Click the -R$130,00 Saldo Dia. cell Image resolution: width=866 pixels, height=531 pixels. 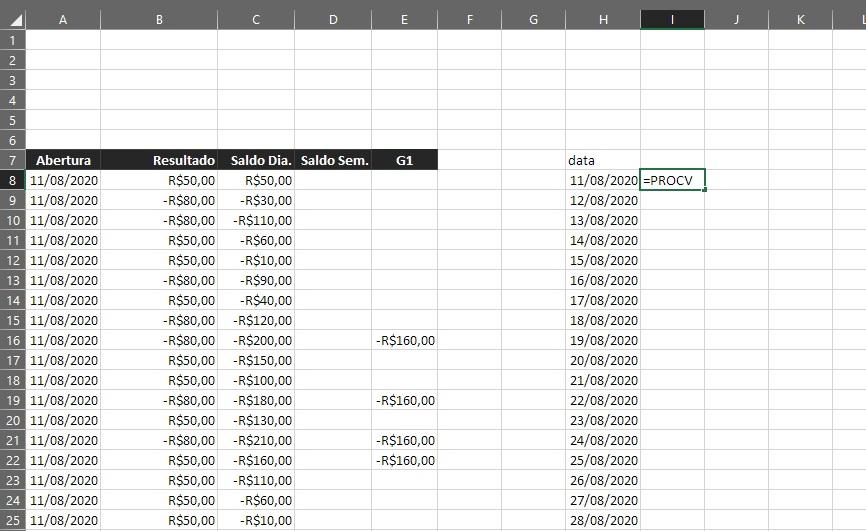point(256,420)
